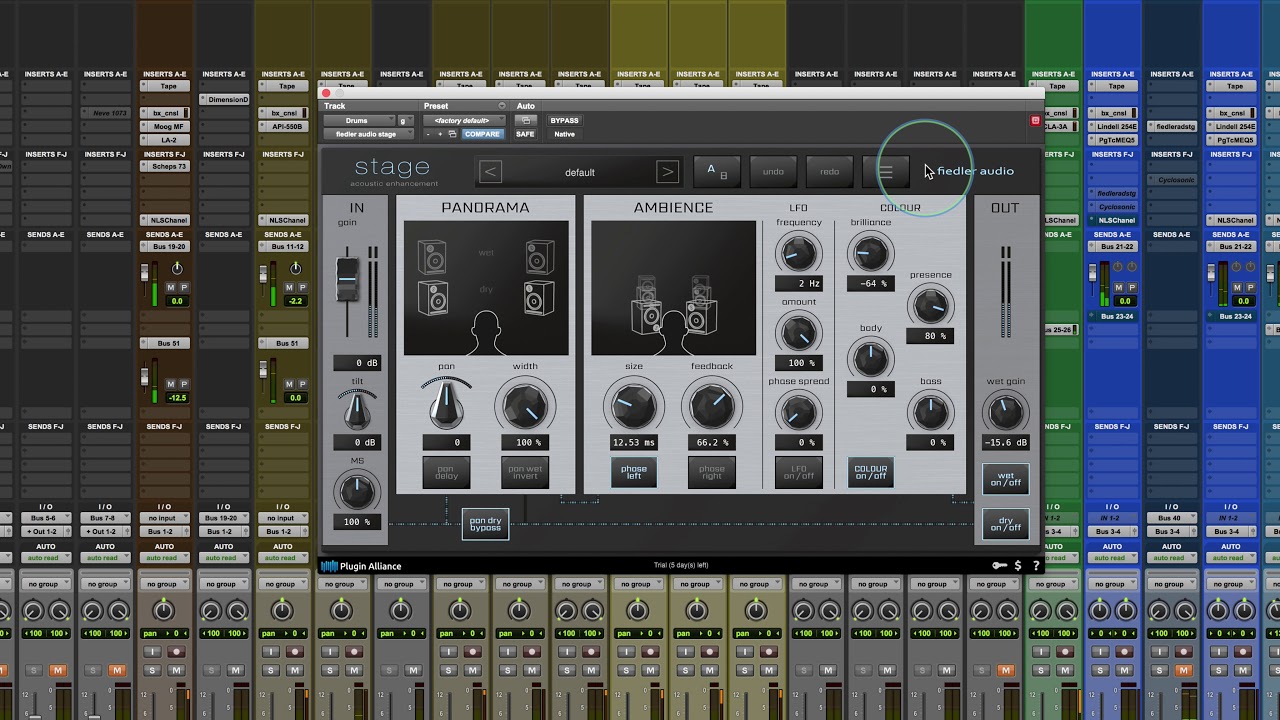Screen dimensions: 1280x720
Task: Toggle the phase left button
Action: pyautogui.click(x=634, y=472)
